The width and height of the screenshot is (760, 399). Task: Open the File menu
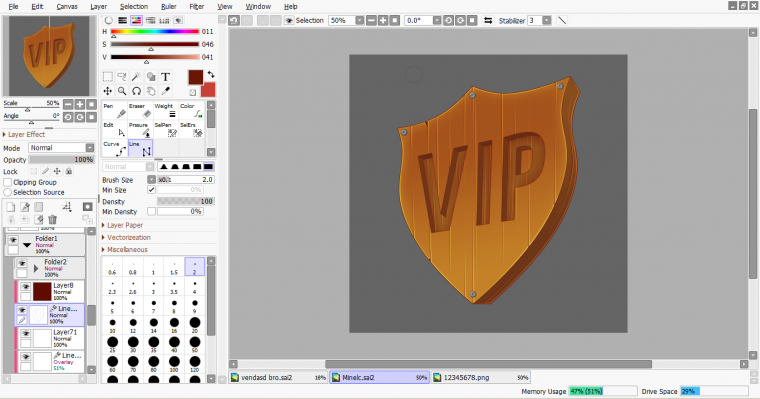(14, 6)
